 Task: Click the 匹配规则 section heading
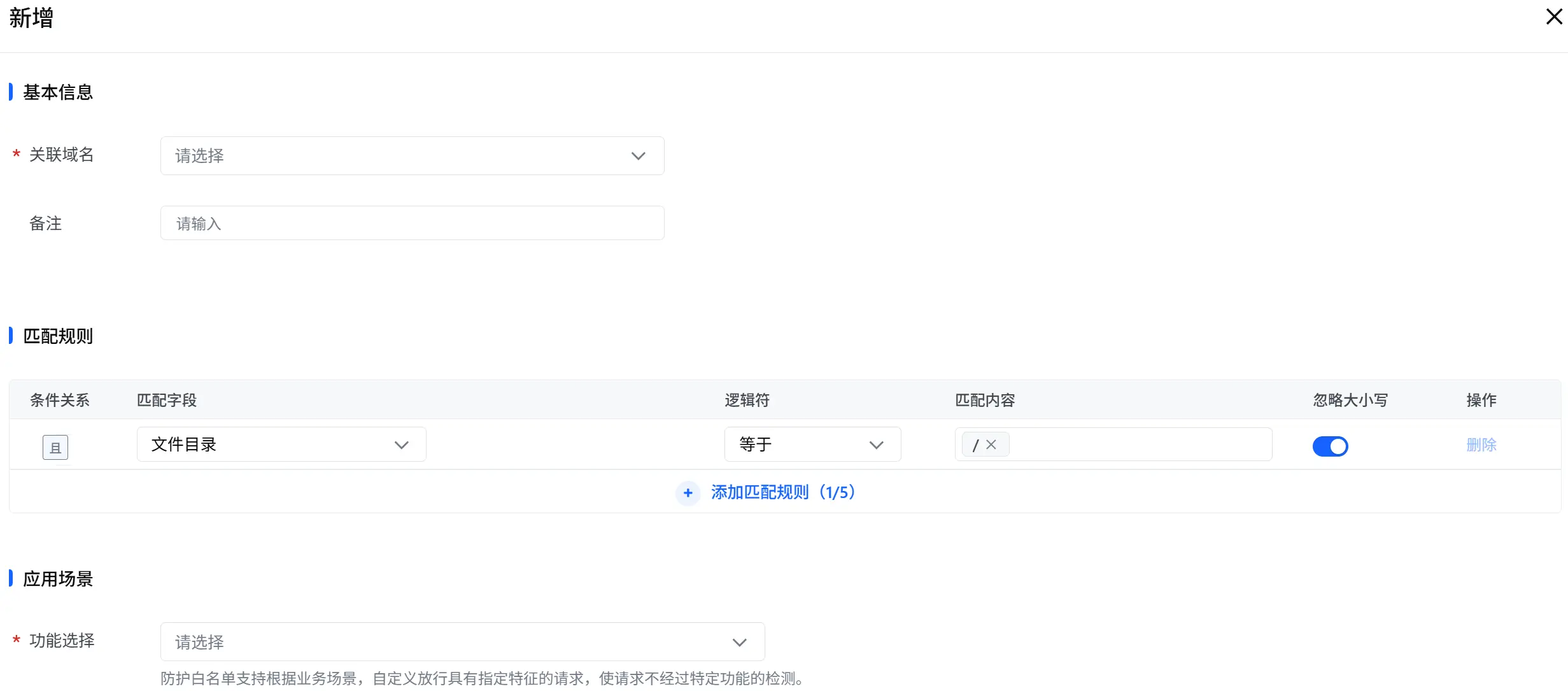[58, 336]
